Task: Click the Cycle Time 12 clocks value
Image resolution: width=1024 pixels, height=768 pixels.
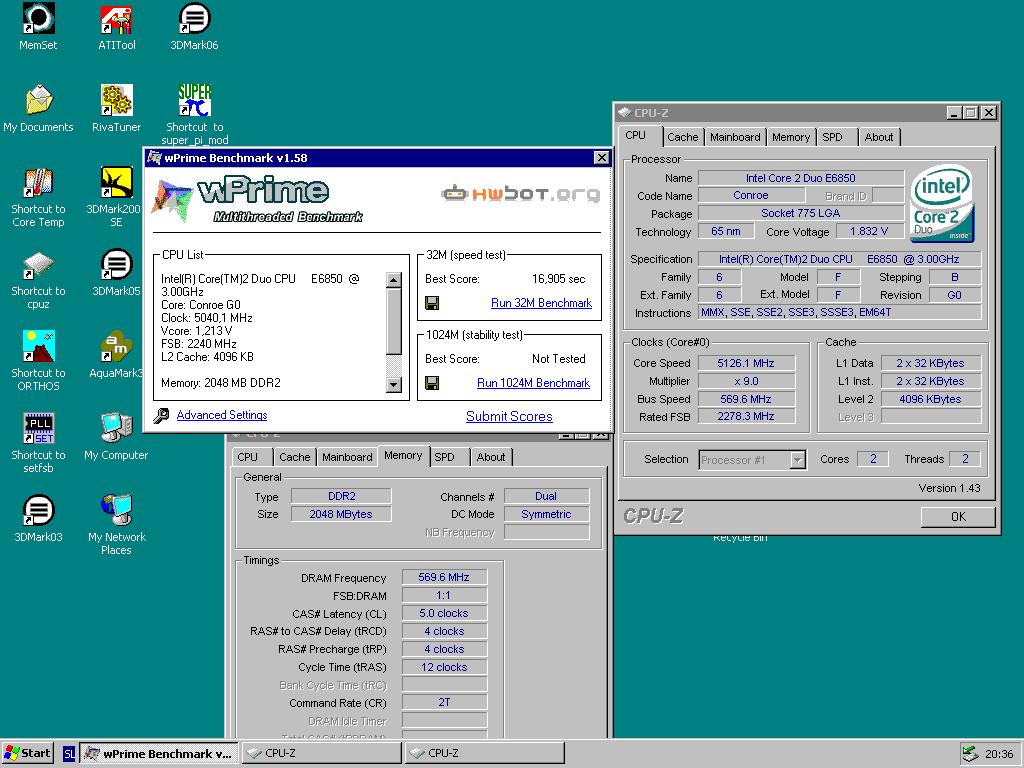Action: click(x=444, y=667)
